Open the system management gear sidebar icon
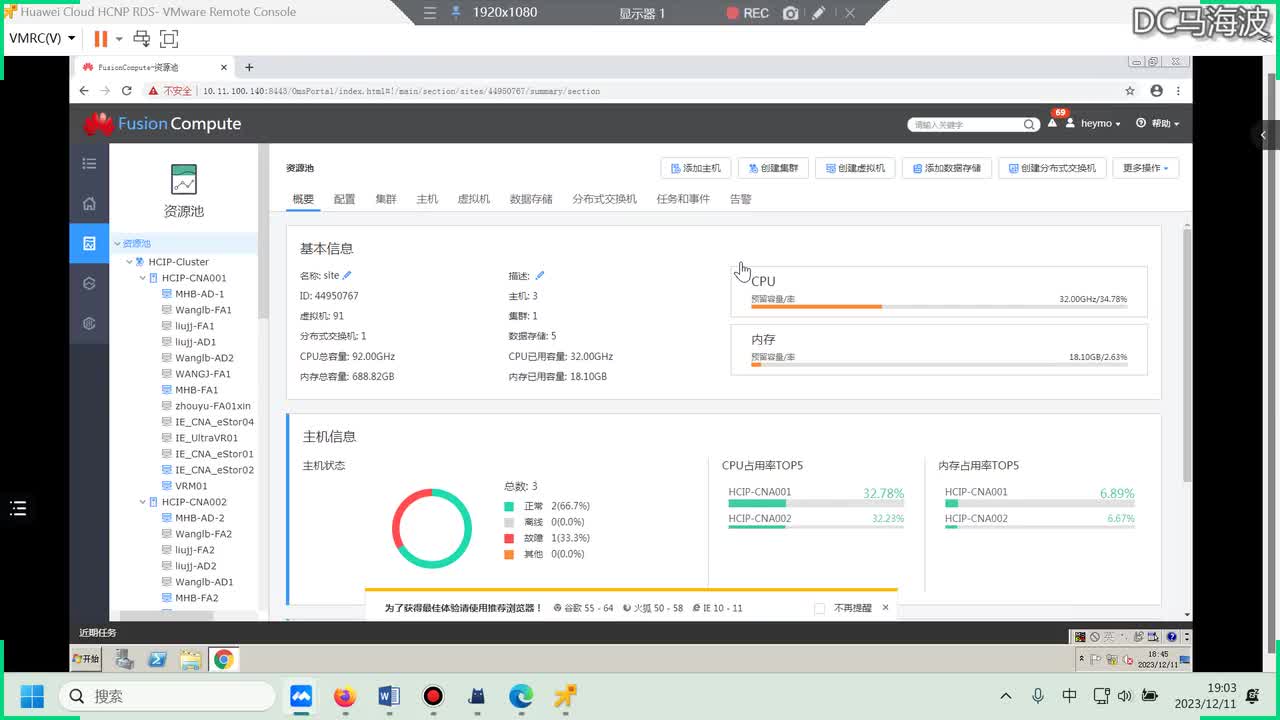 click(89, 323)
